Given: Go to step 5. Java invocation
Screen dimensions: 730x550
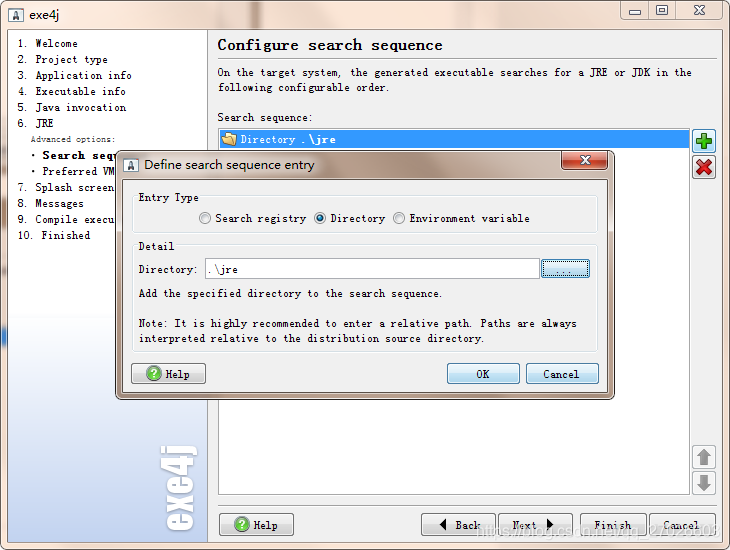Looking at the screenshot, I should 72,108.
